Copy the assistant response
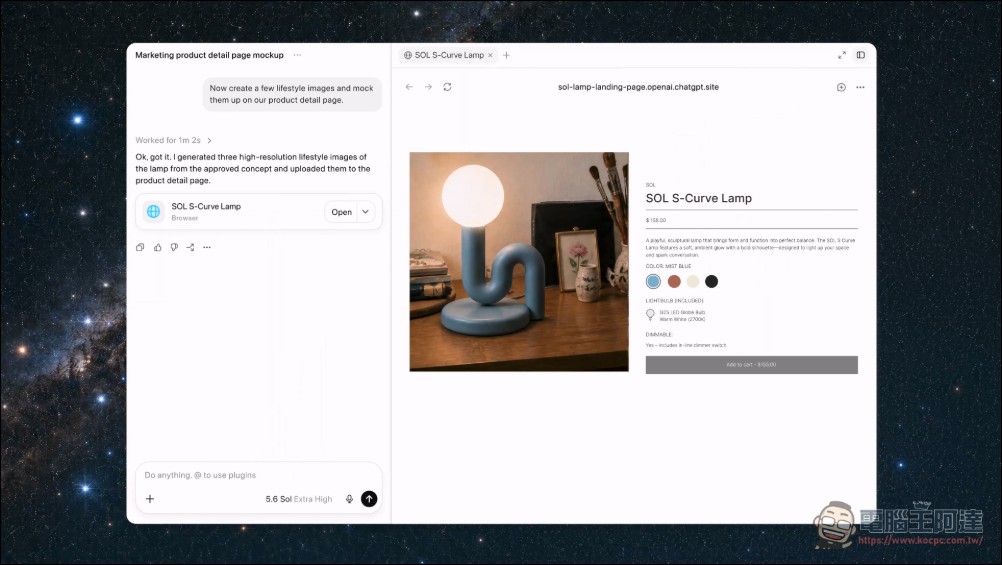Screen dimensions: 1002x565 coord(140,247)
